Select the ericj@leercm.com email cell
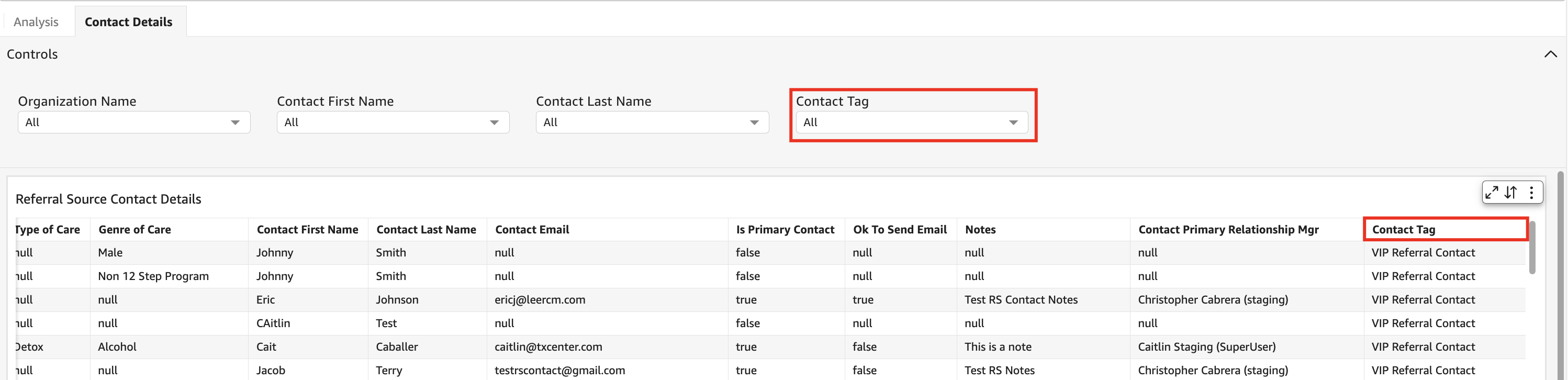 540,299
